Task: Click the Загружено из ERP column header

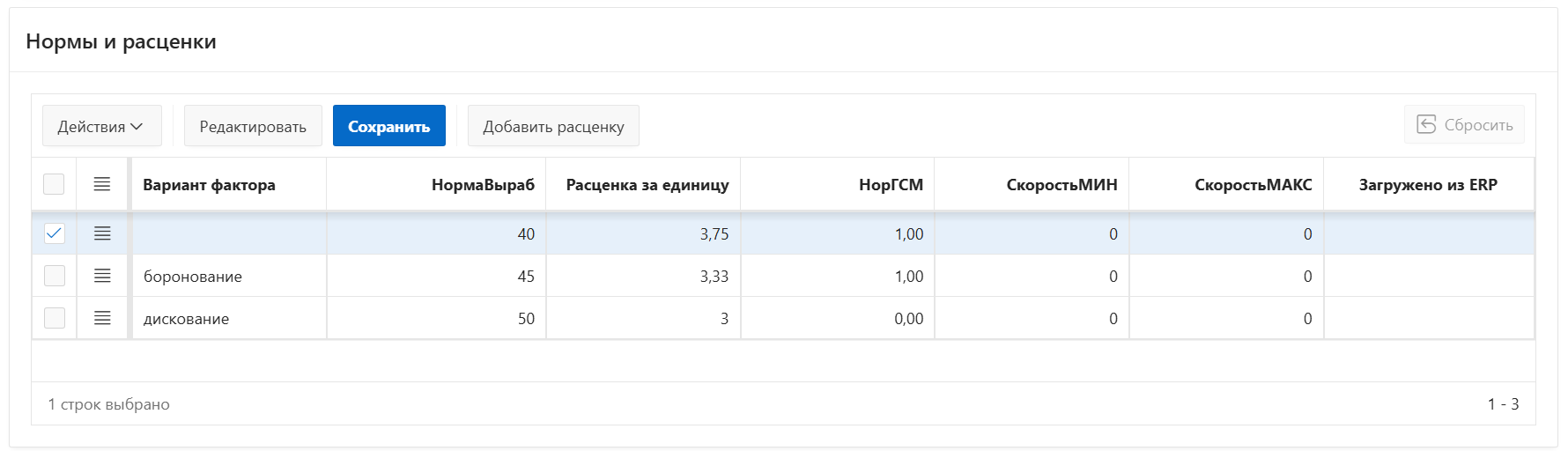Action: click(1427, 185)
